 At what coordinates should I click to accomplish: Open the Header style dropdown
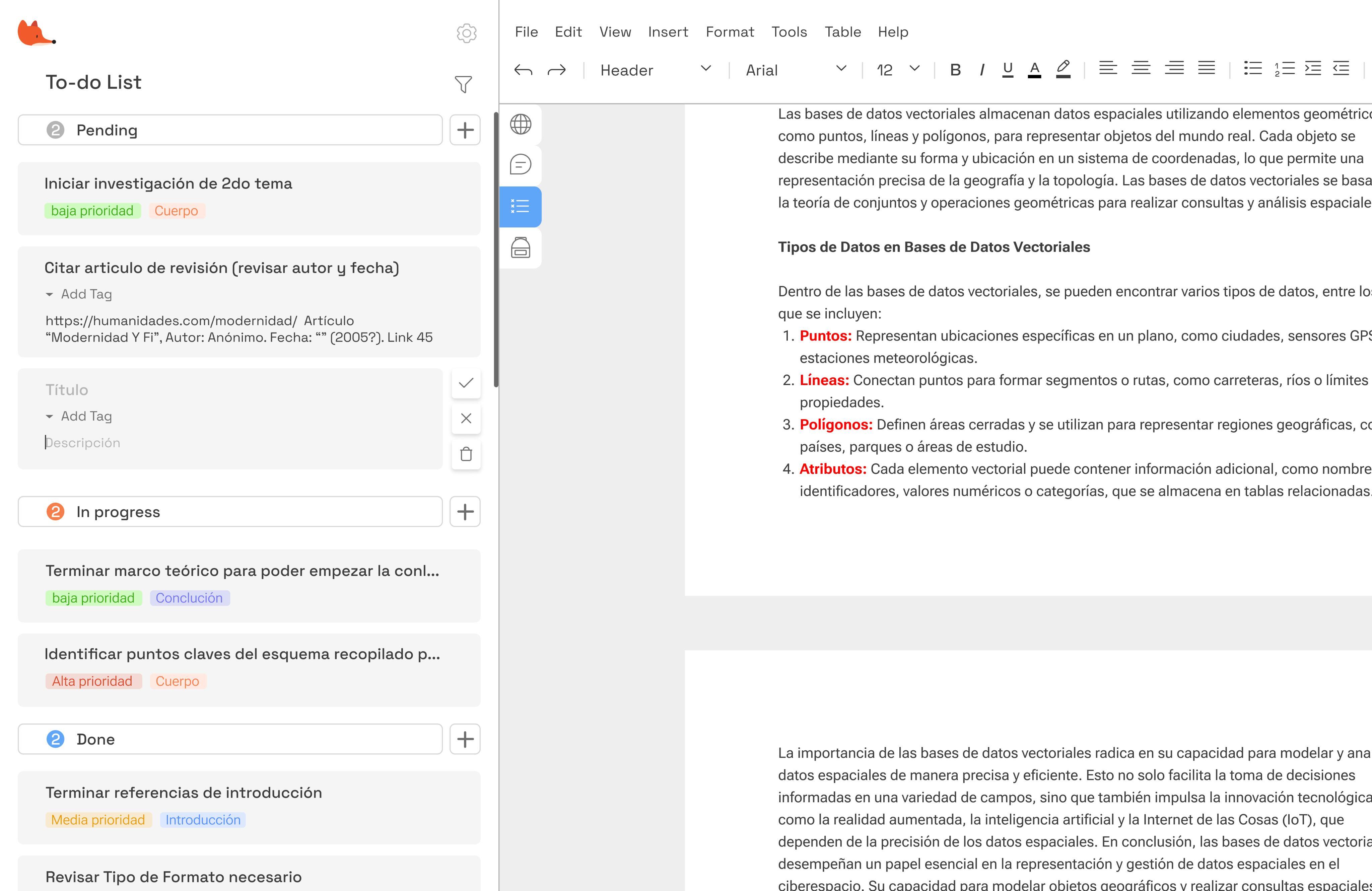(x=655, y=70)
